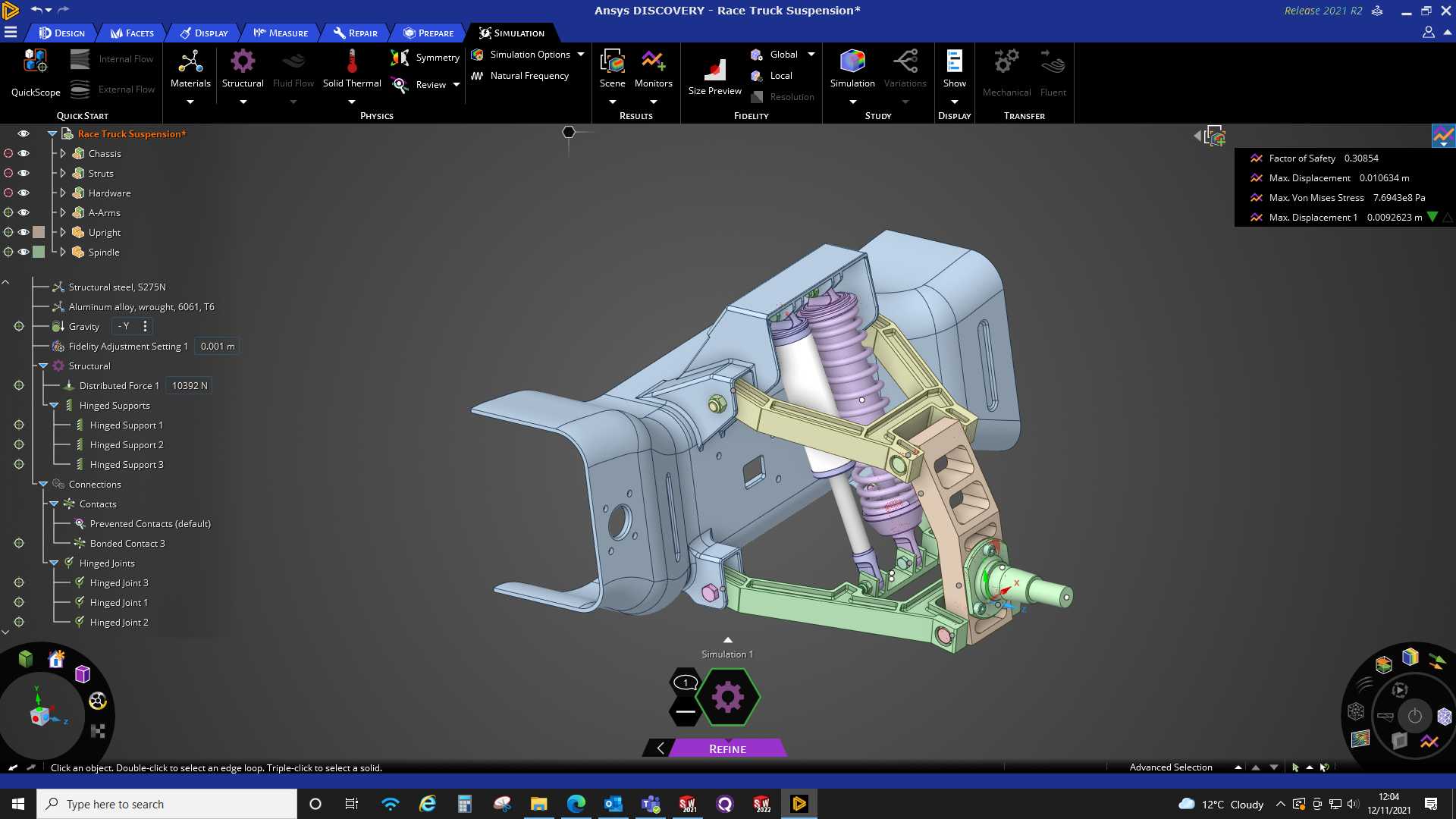Click the purple cube view icon
This screenshot has height=819, width=1456.
pos(83,673)
